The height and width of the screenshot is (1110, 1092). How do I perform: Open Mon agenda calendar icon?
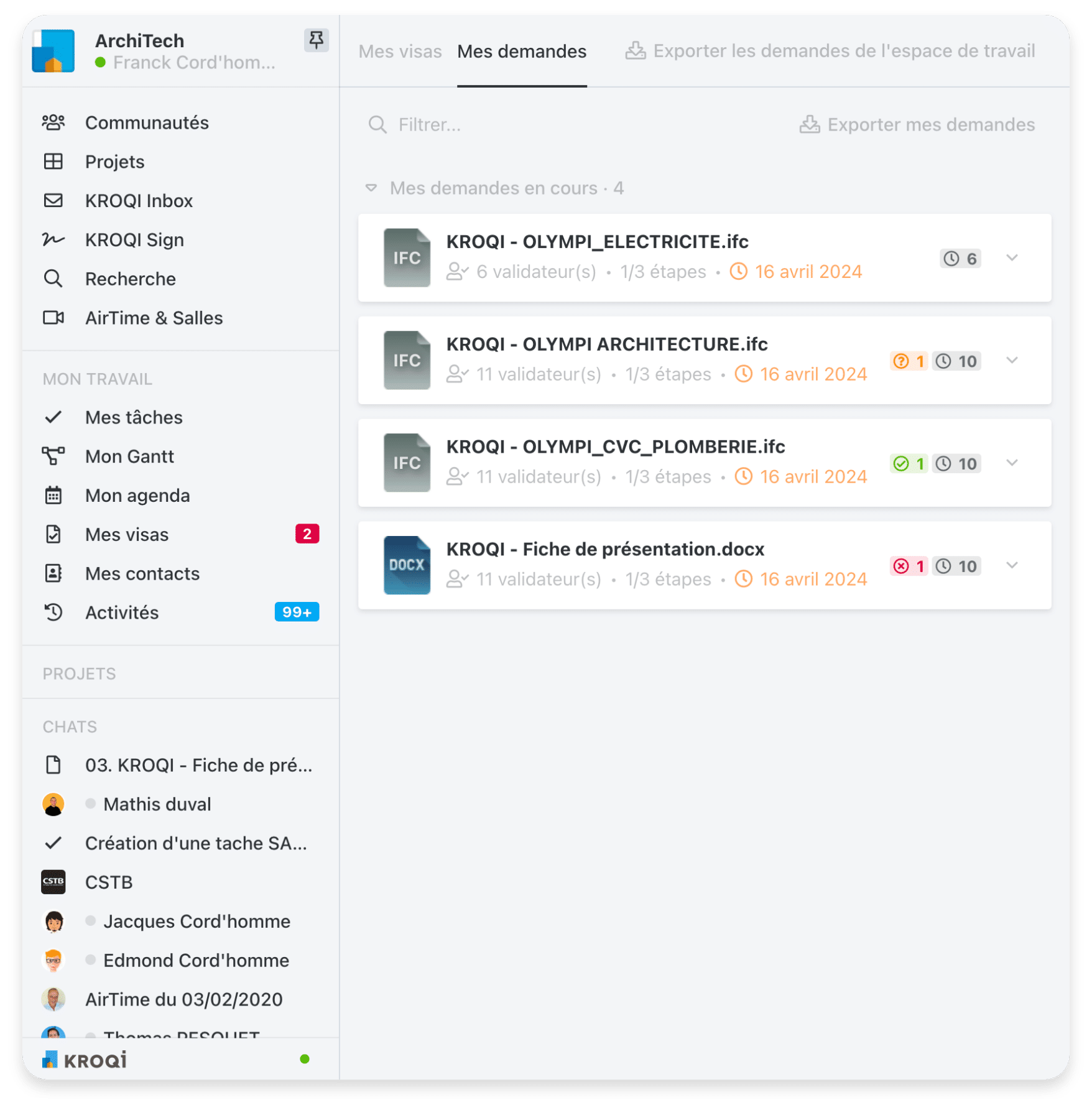pyautogui.click(x=53, y=496)
